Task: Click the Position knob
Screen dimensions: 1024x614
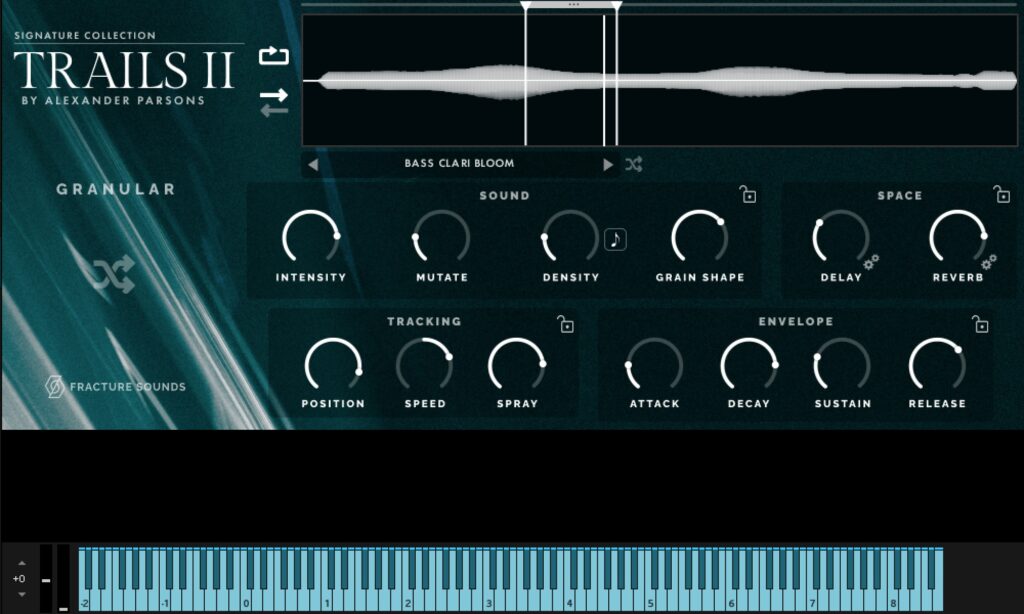Action: 333,366
